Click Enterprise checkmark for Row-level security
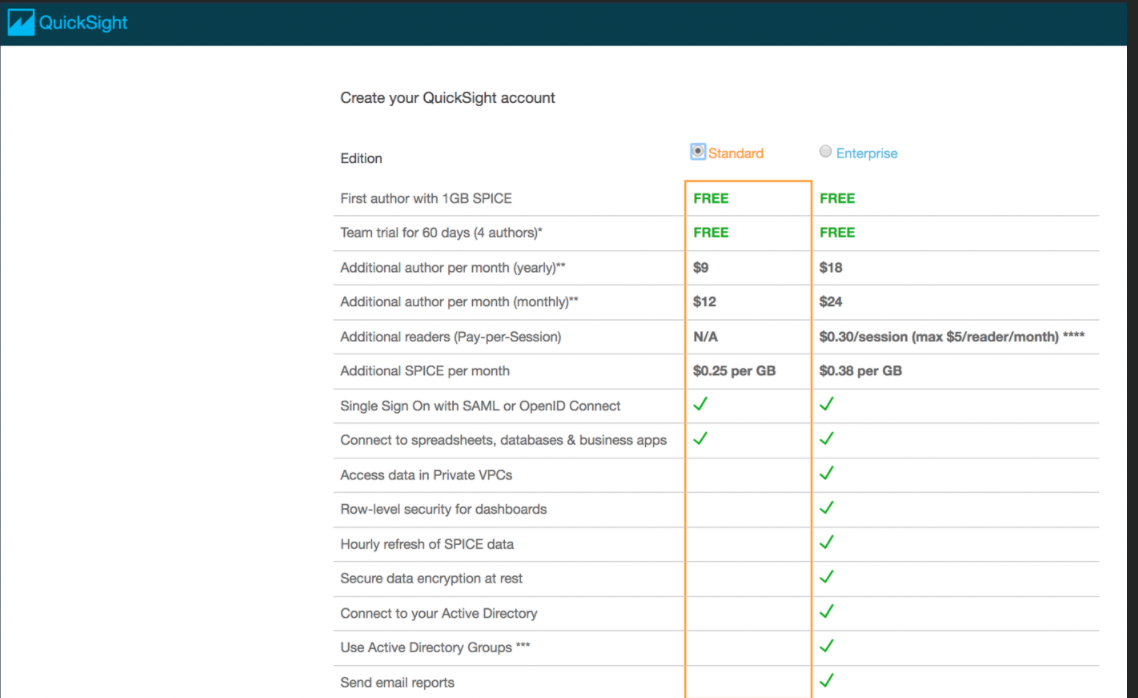The height and width of the screenshot is (698, 1138). coord(827,508)
